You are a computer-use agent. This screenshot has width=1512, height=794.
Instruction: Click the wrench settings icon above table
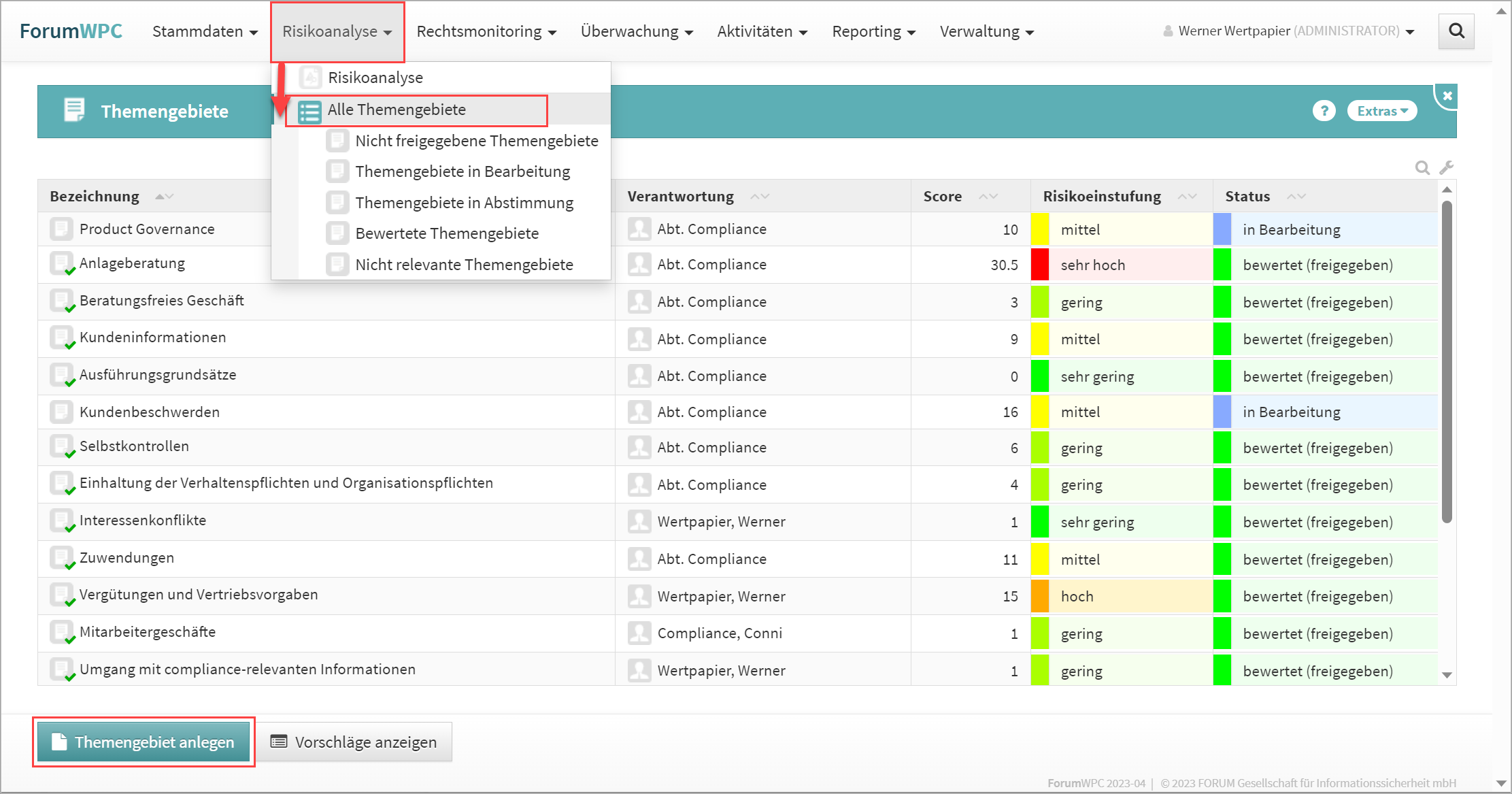coord(1447,167)
